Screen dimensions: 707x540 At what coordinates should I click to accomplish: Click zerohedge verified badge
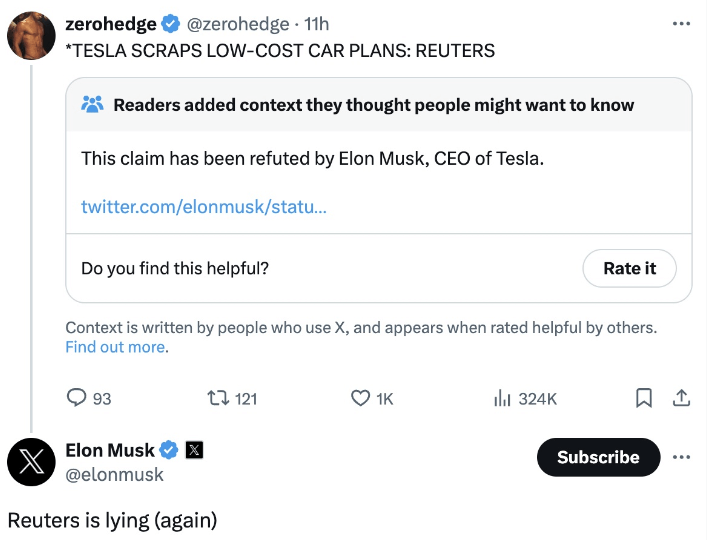tap(172, 23)
